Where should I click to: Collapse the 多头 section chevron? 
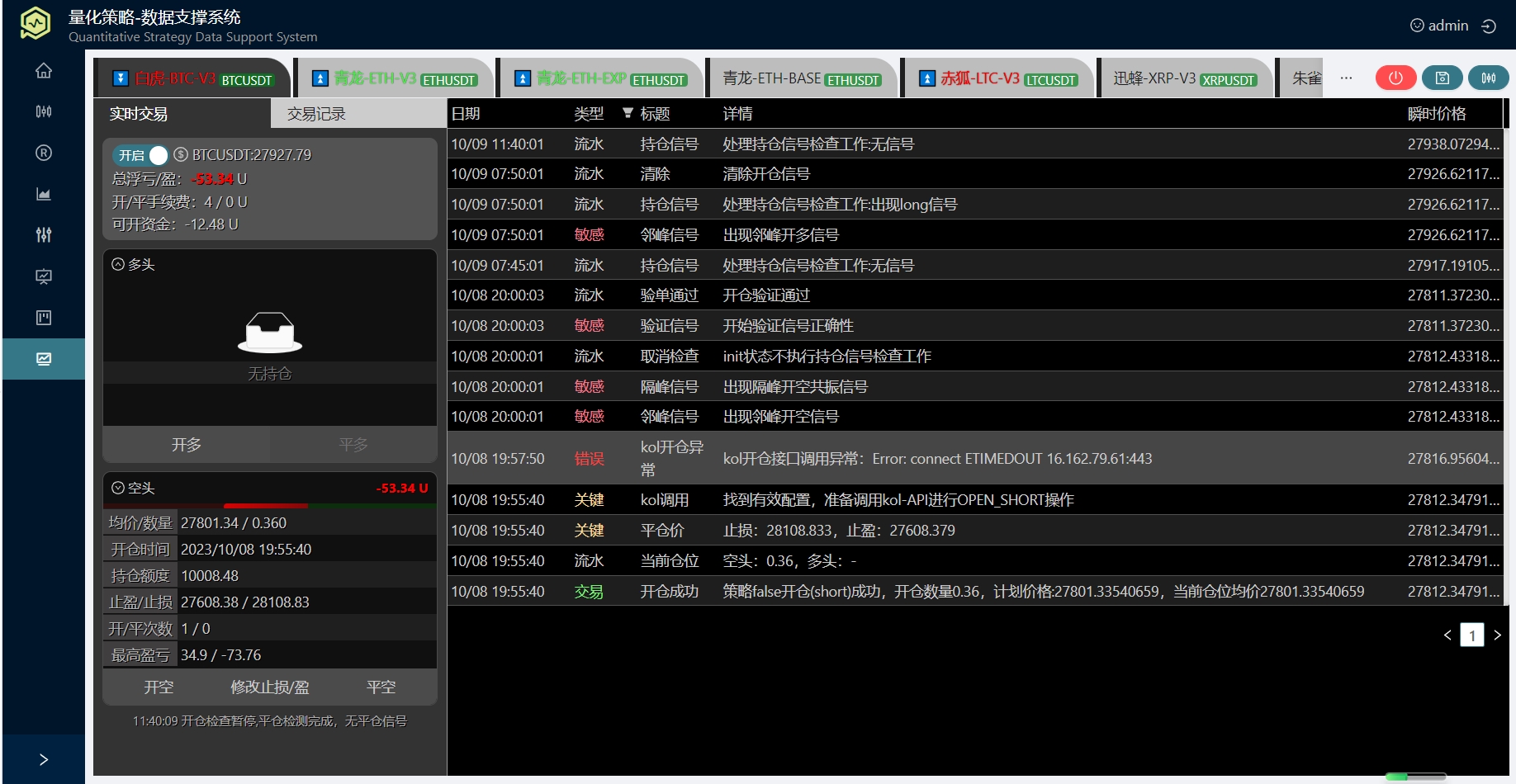118,264
